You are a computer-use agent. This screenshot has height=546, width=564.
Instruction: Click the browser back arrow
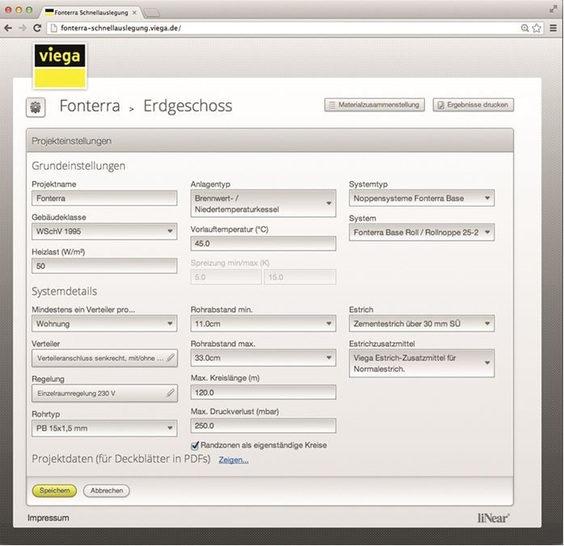click(x=8, y=28)
